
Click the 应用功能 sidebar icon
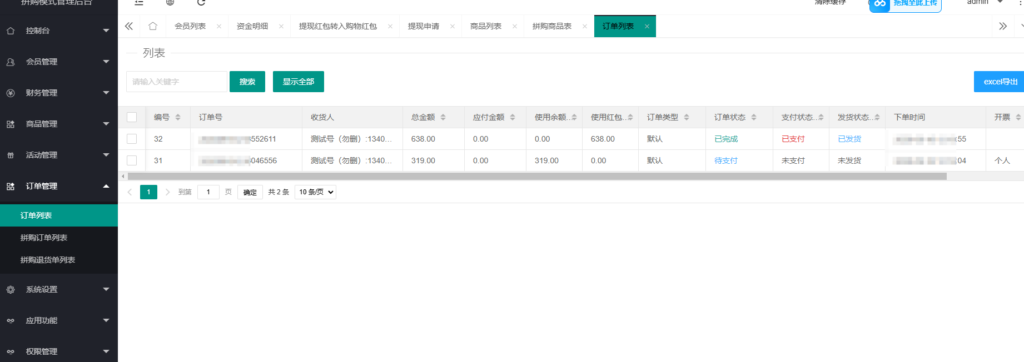coord(10,321)
